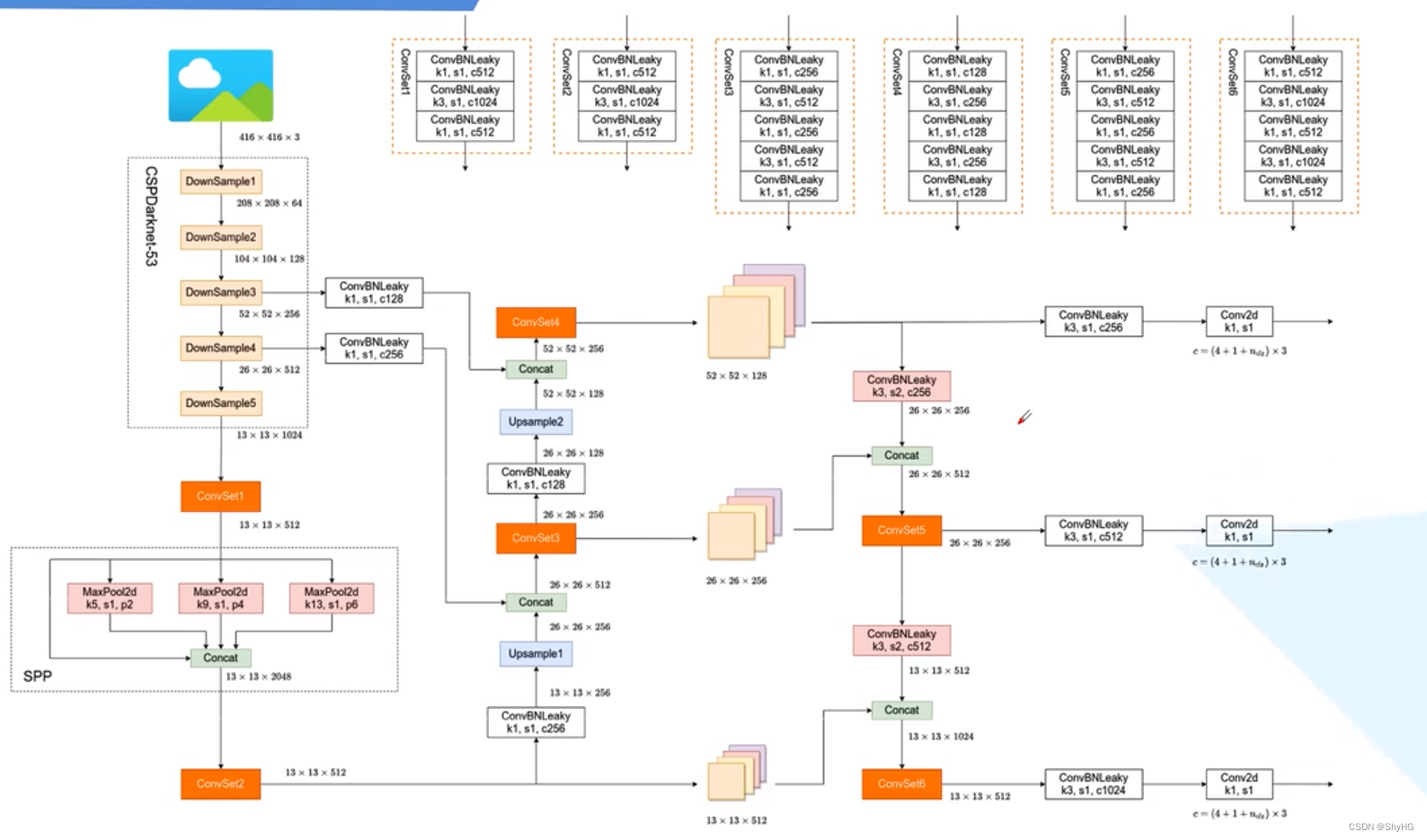Viewport: 1427px width, 840px height.
Task: Select the MaxPool2d k5, s1, p2 block
Action: coord(110,598)
